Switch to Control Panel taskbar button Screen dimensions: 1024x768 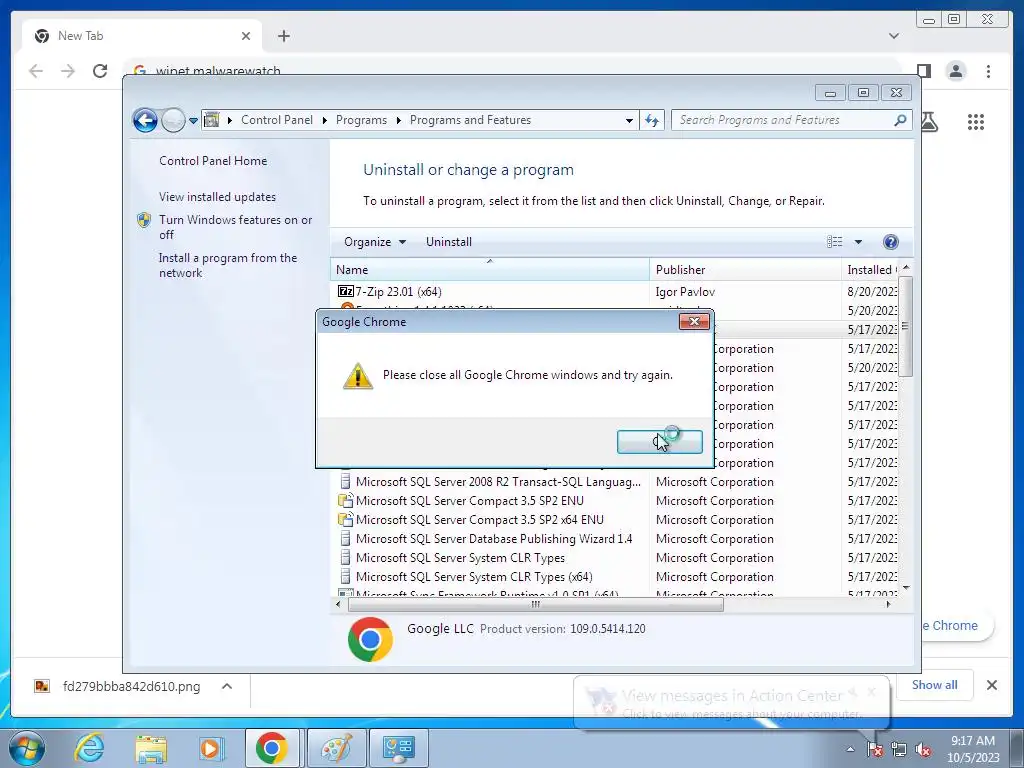(399, 748)
